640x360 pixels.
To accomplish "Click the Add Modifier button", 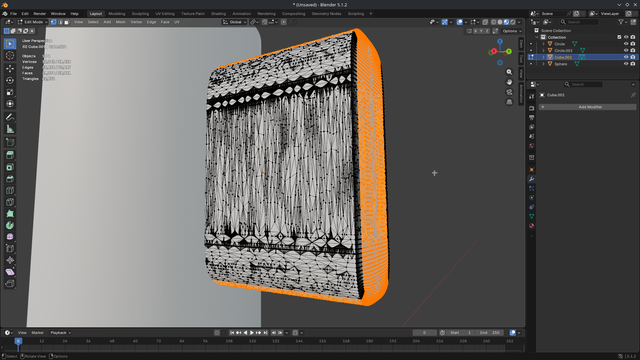I will click(587, 107).
